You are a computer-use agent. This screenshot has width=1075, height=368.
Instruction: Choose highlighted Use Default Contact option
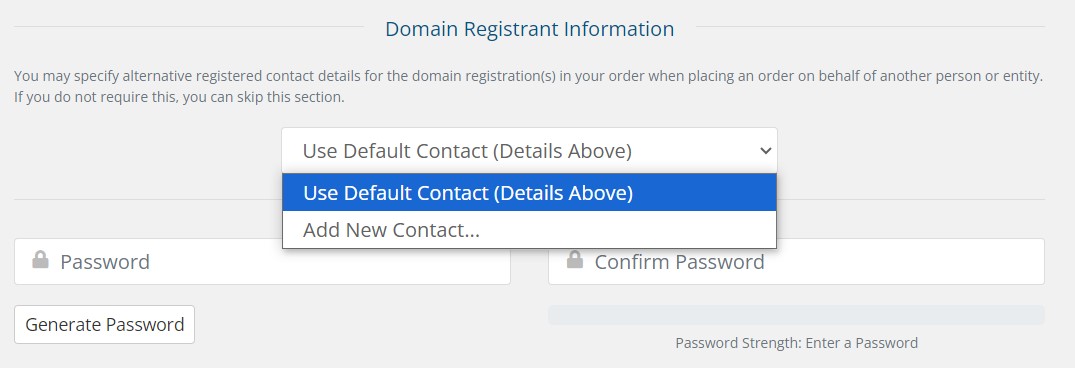coord(529,193)
